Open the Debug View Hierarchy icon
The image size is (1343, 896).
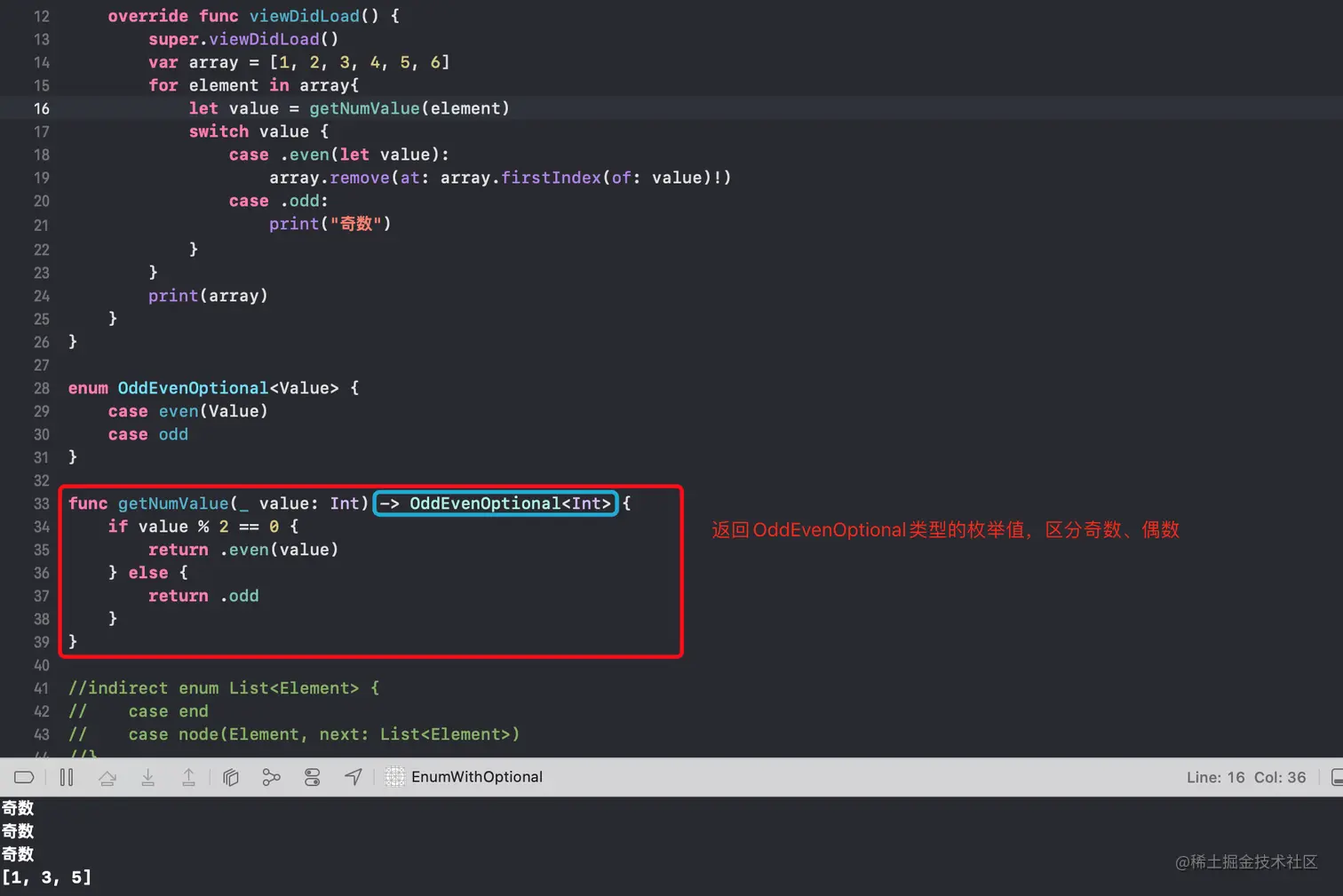coord(231,777)
